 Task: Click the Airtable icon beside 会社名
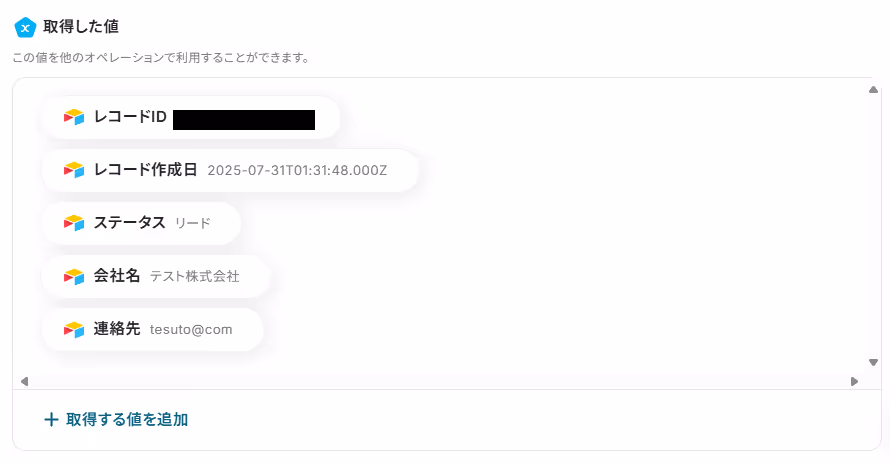click(x=74, y=276)
